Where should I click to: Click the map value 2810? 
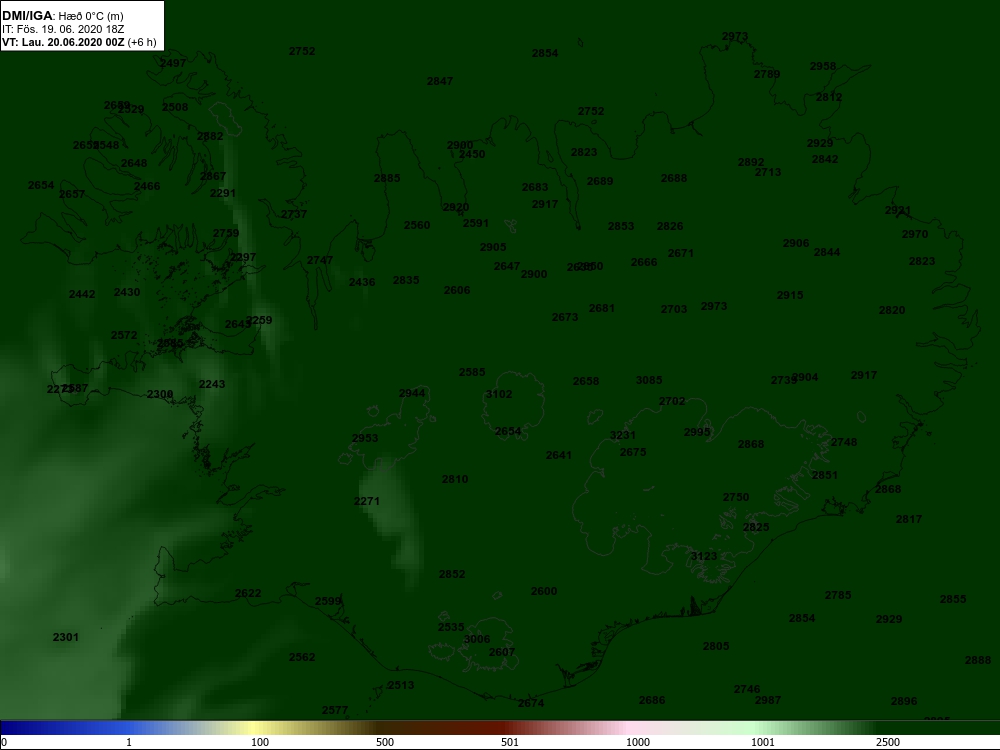tap(455, 480)
